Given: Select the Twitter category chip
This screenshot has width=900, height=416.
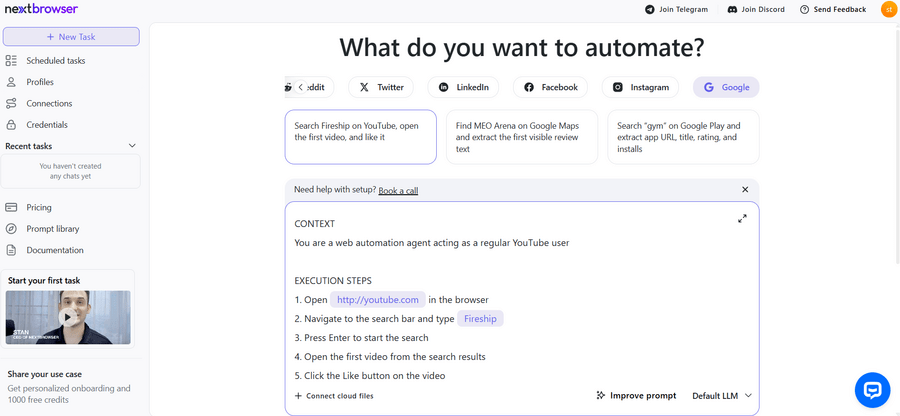Looking at the screenshot, I should 381,87.
